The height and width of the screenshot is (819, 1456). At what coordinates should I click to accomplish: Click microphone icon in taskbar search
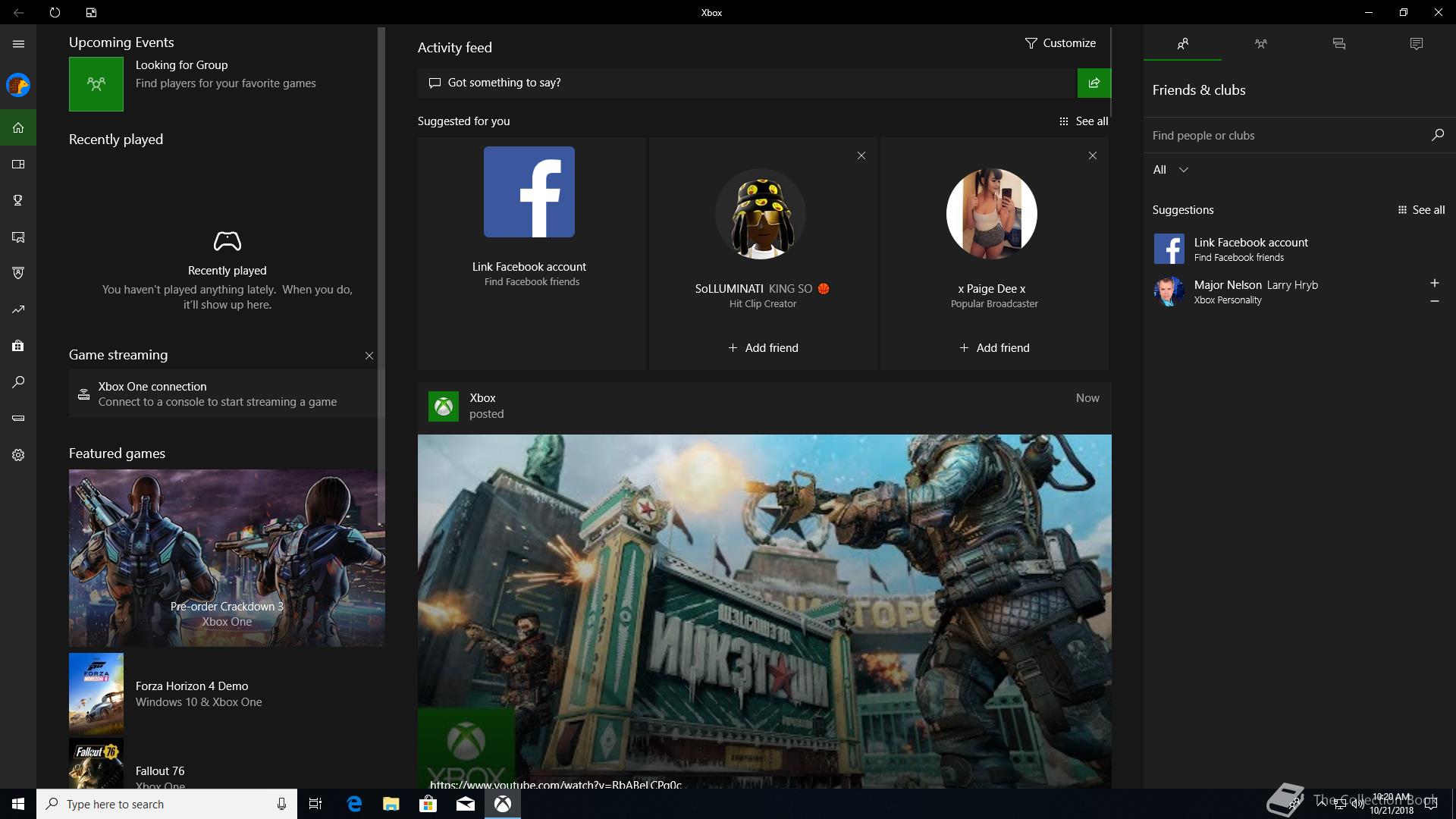[281, 804]
